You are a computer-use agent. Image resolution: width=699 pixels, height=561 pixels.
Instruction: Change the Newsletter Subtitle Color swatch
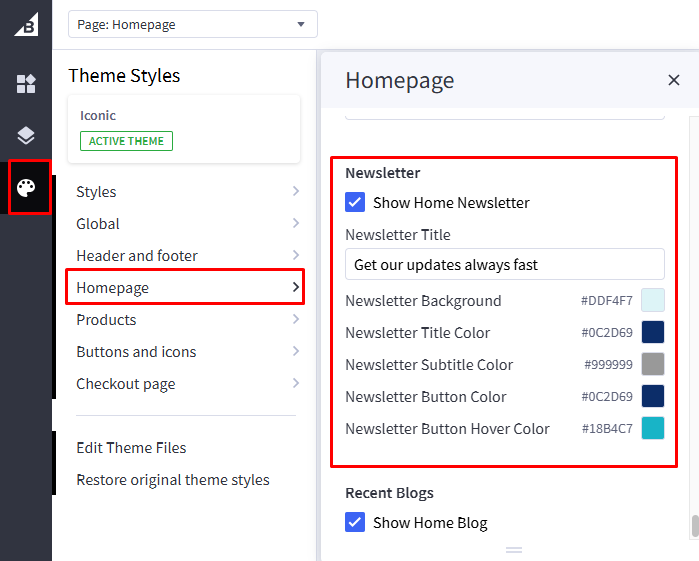[x=653, y=364]
